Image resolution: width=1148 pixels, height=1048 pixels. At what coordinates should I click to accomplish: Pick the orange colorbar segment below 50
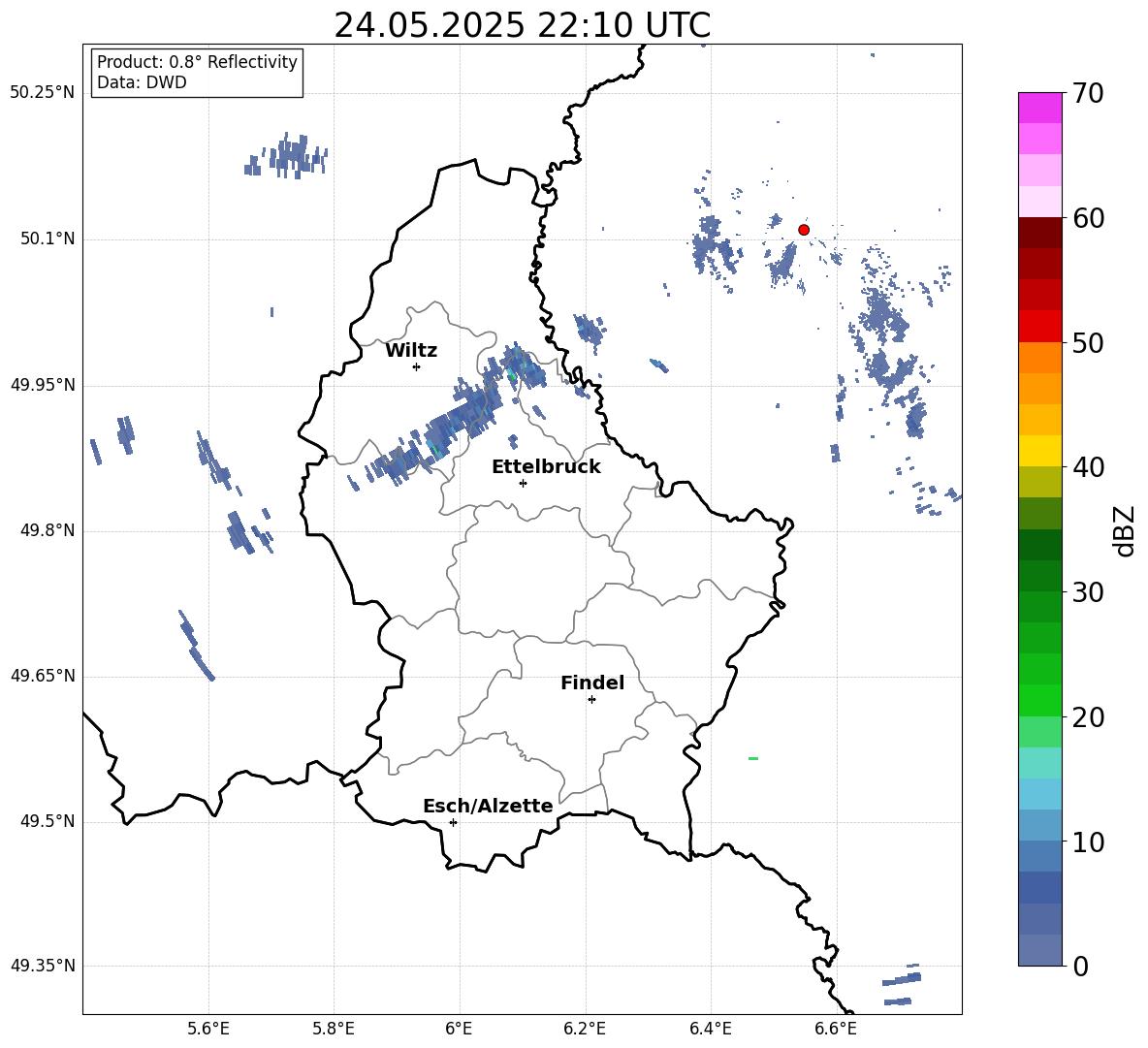coord(1039,358)
